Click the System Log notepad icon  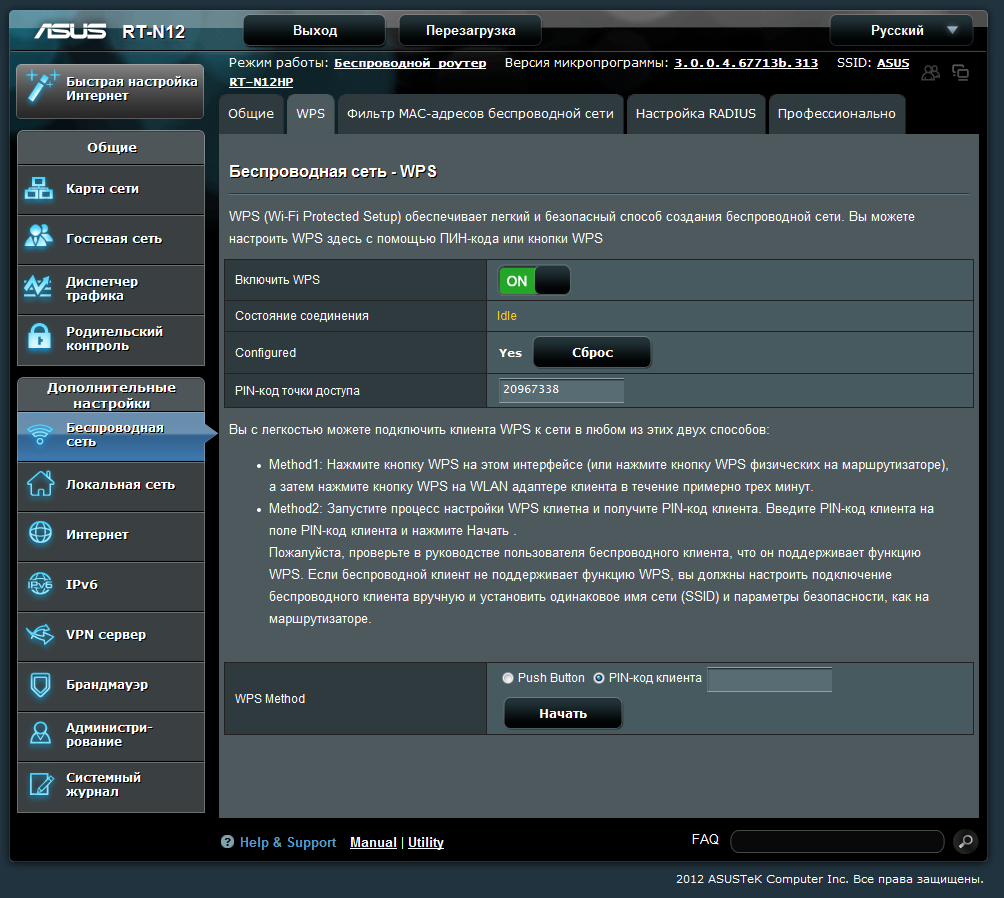[x=41, y=784]
